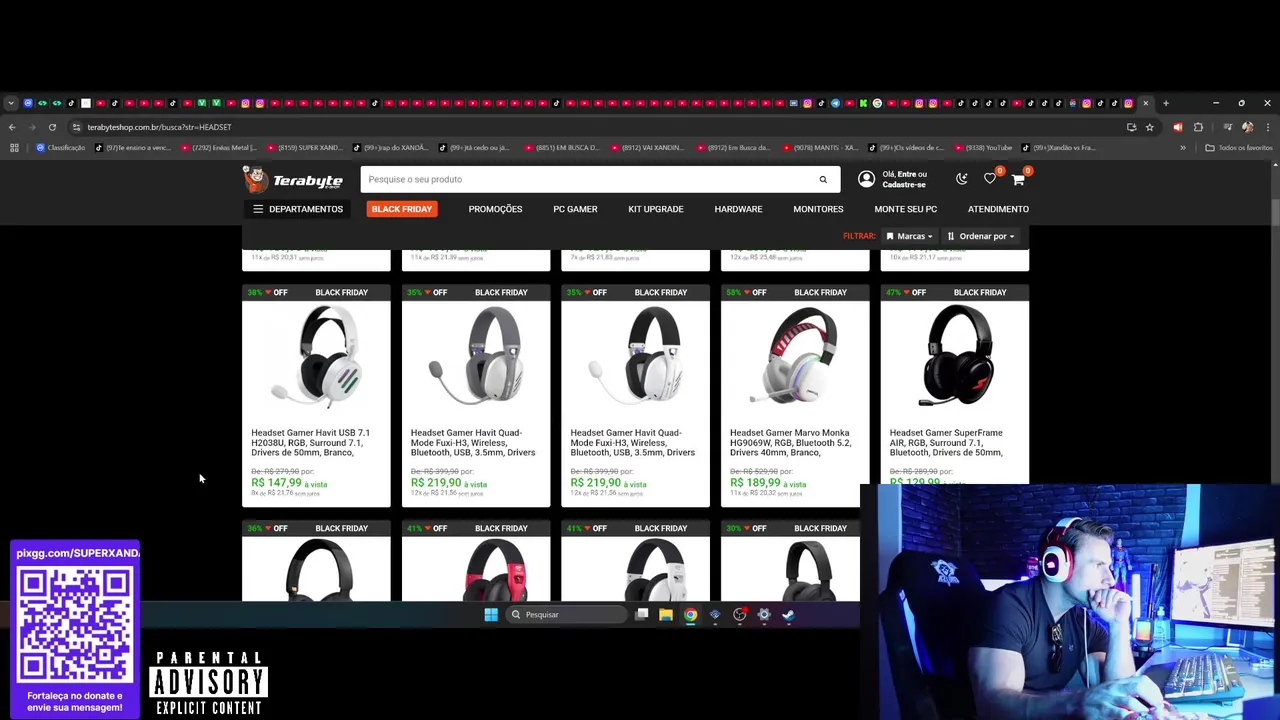The height and width of the screenshot is (720, 1280).
Task: Expand the bookmarks overflow chevron
Action: pyautogui.click(x=1183, y=148)
